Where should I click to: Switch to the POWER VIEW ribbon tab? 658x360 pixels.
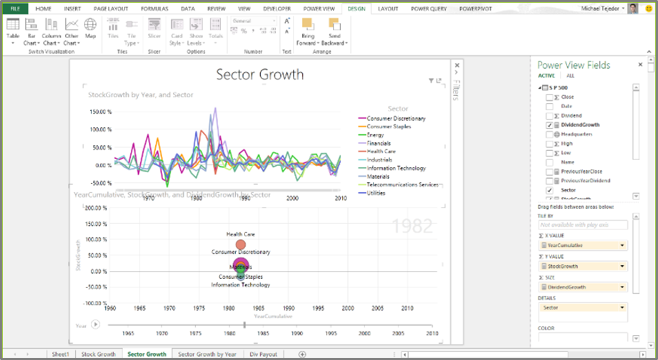pos(319,8)
